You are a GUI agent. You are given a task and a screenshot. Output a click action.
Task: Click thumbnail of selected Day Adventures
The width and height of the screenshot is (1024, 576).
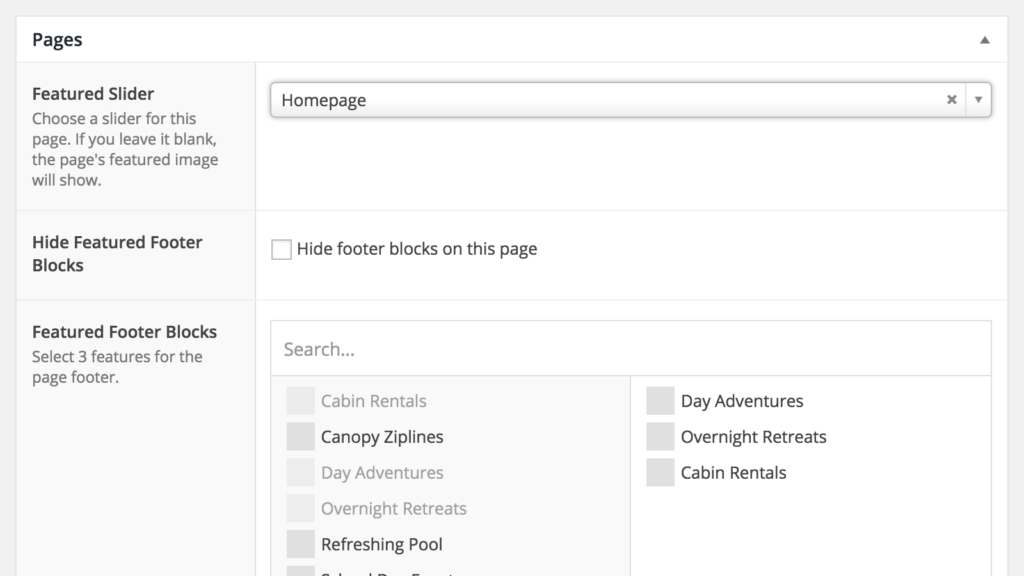click(x=660, y=401)
